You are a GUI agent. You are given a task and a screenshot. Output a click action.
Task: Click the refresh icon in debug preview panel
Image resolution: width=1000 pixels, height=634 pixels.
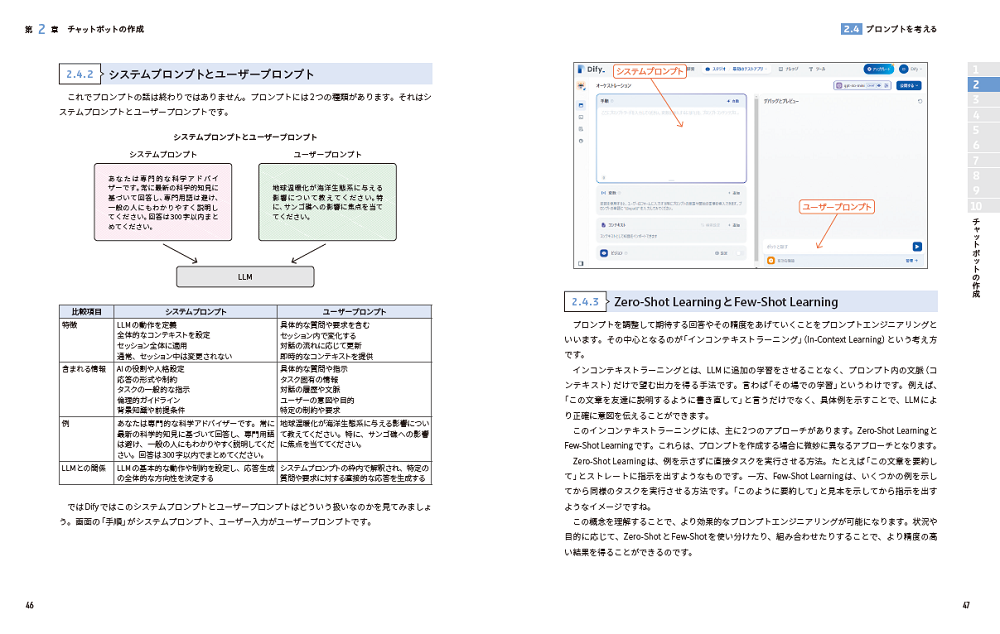(919, 101)
